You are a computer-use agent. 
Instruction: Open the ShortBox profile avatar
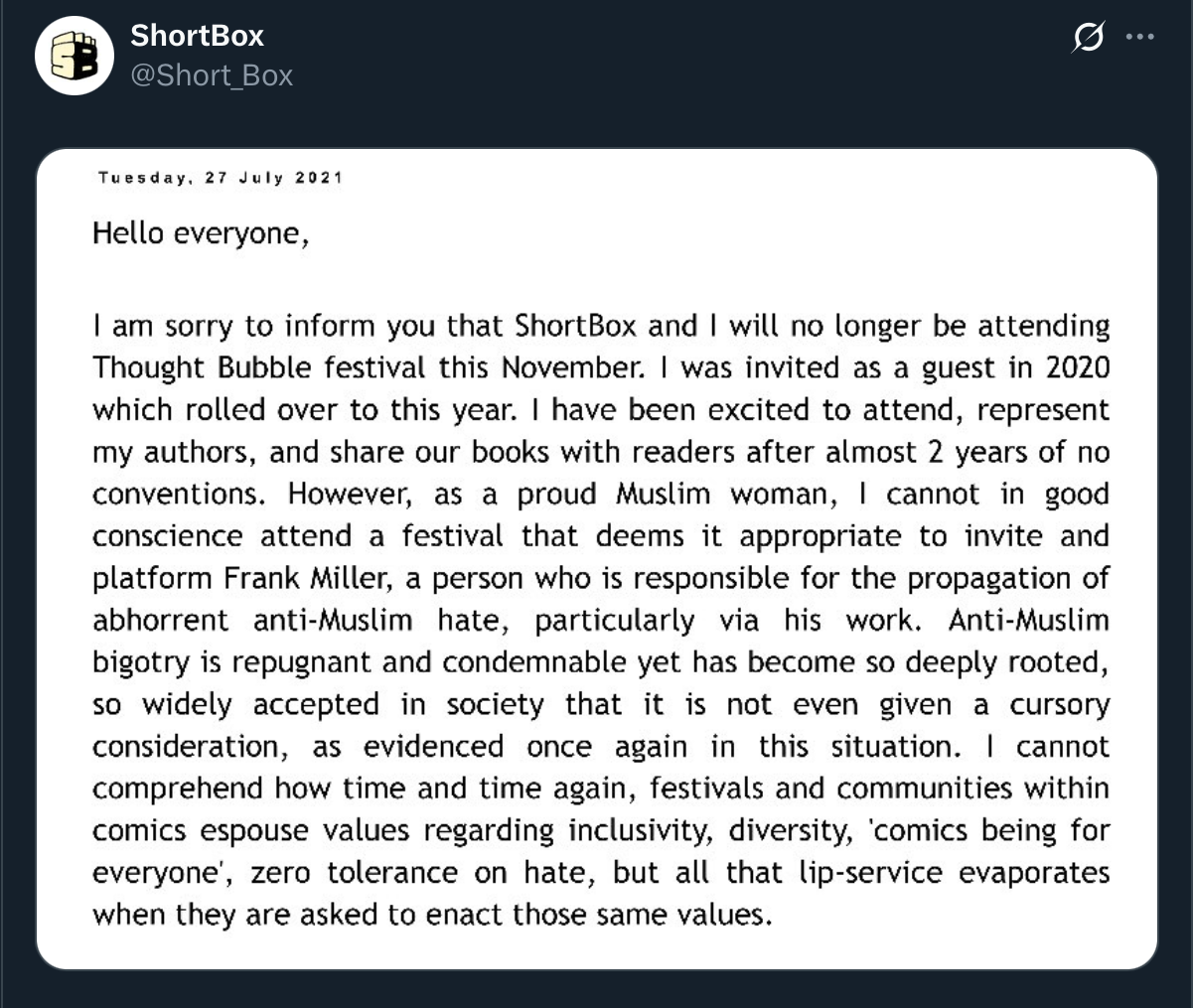75,56
